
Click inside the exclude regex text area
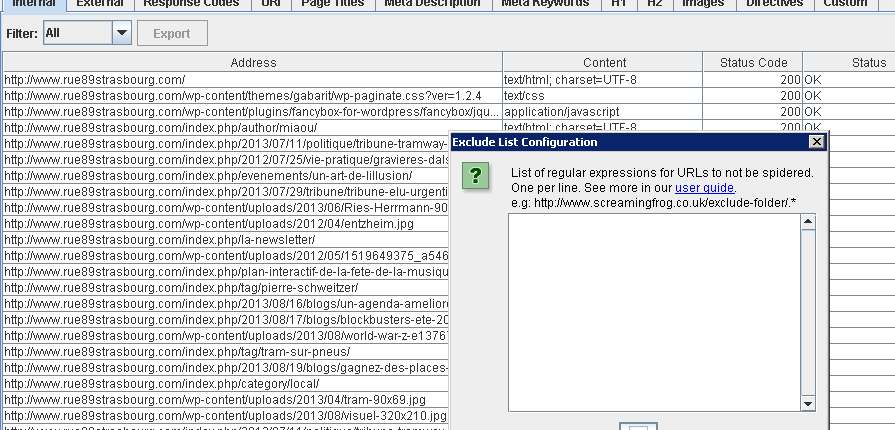click(x=655, y=312)
